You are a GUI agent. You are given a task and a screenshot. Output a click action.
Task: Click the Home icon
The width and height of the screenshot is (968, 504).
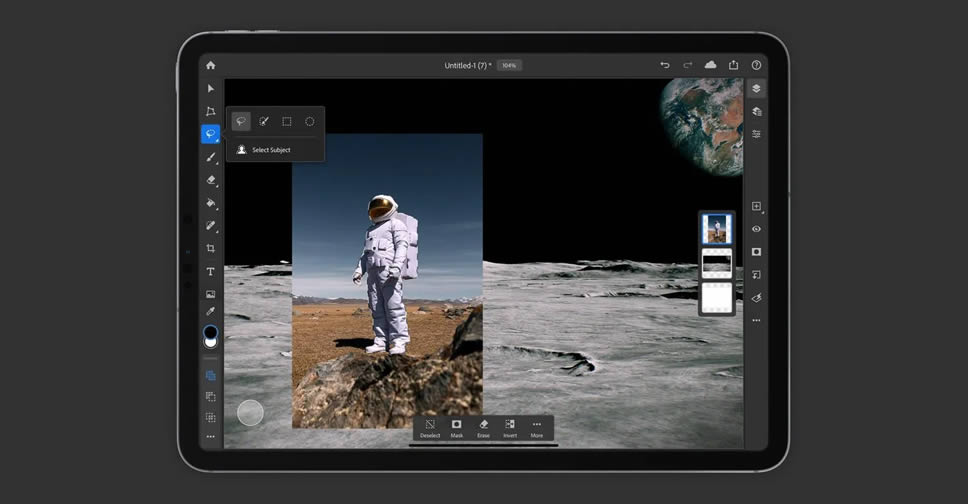[x=211, y=65]
